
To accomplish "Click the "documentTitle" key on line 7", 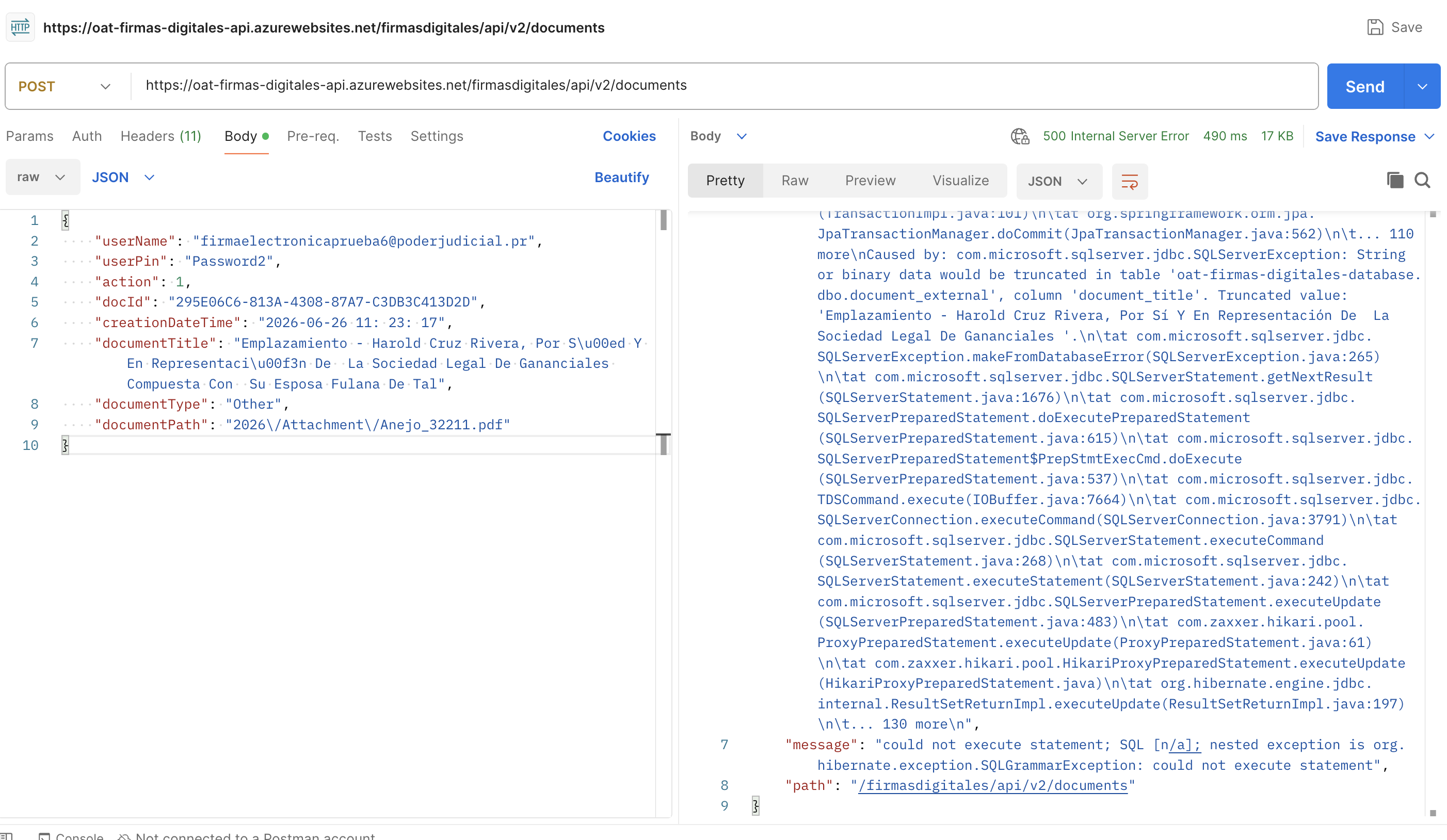I will [155, 343].
